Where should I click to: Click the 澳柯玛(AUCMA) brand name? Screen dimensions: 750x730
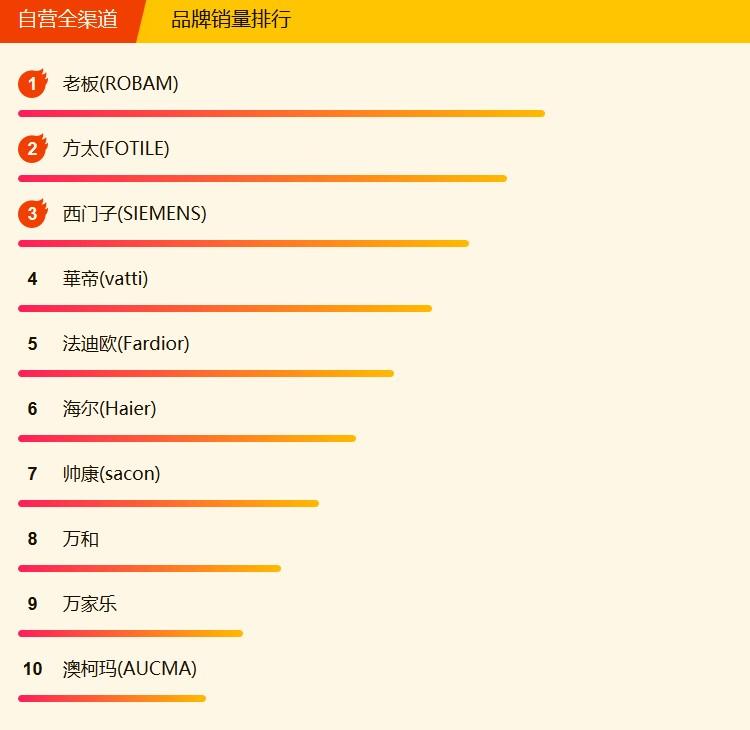[130, 669]
